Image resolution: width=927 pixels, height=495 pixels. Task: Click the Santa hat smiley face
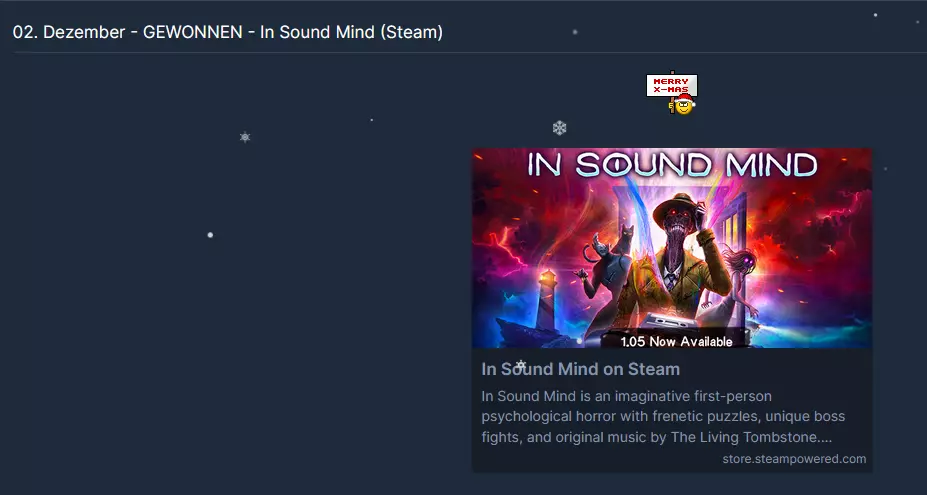(x=684, y=105)
